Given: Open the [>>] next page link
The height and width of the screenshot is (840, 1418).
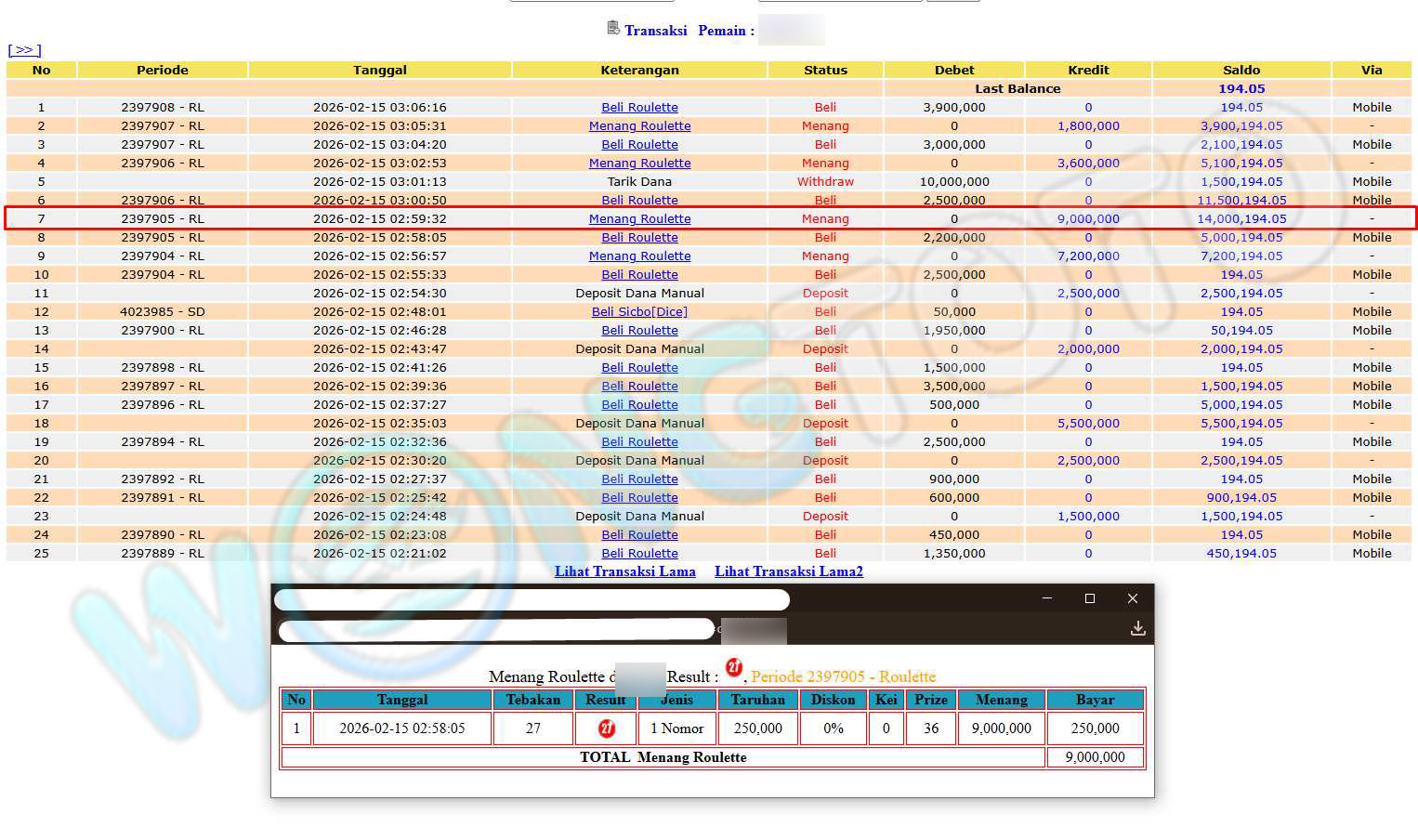Looking at the screenshot, I should (x=24, y=50).
